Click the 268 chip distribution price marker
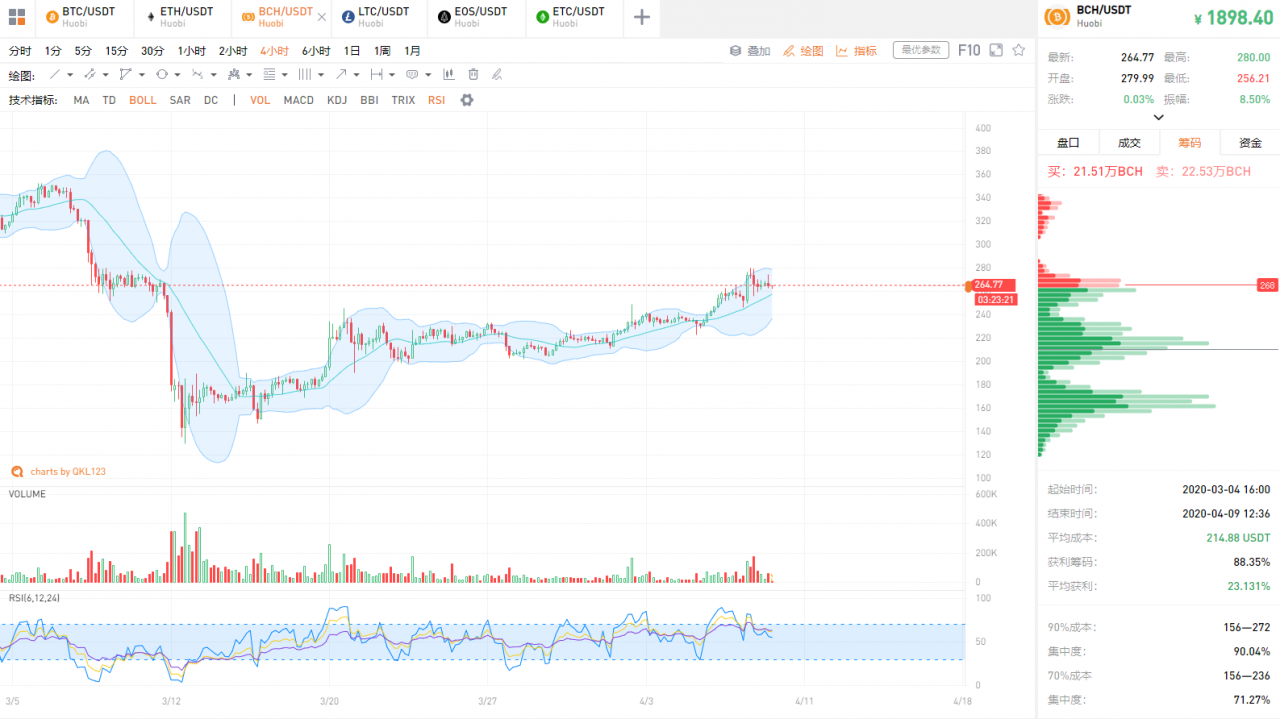The image size is (1280, 719). point(1268,285)
